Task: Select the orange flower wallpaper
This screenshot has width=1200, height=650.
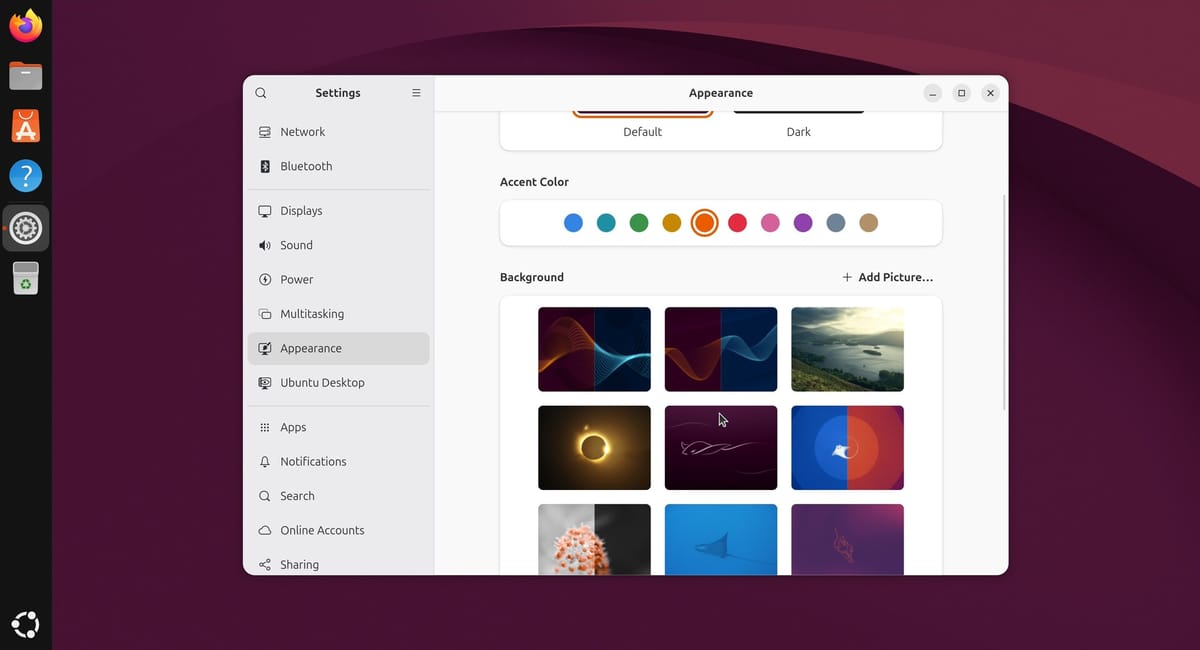Action: tap(594, 539)
